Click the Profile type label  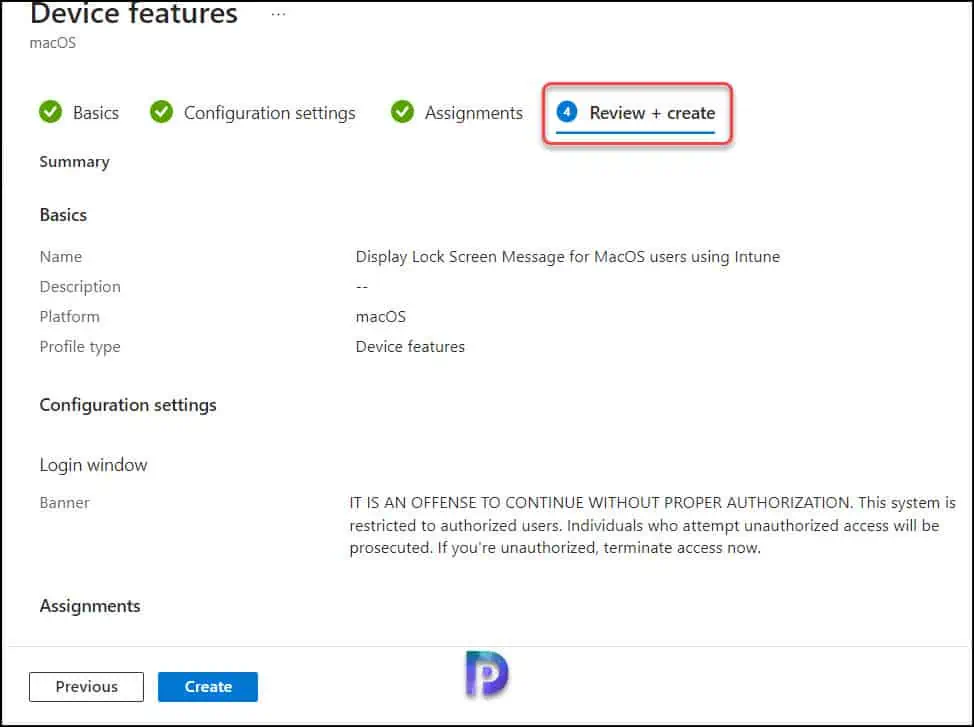tap(80, 347)
